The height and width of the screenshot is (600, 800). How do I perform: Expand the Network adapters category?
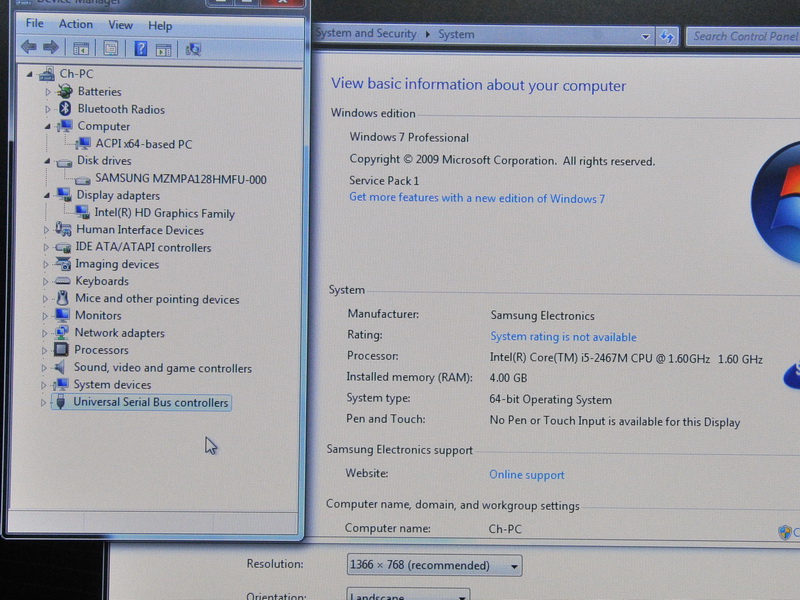pyautogui.click(x=44, y=333)
